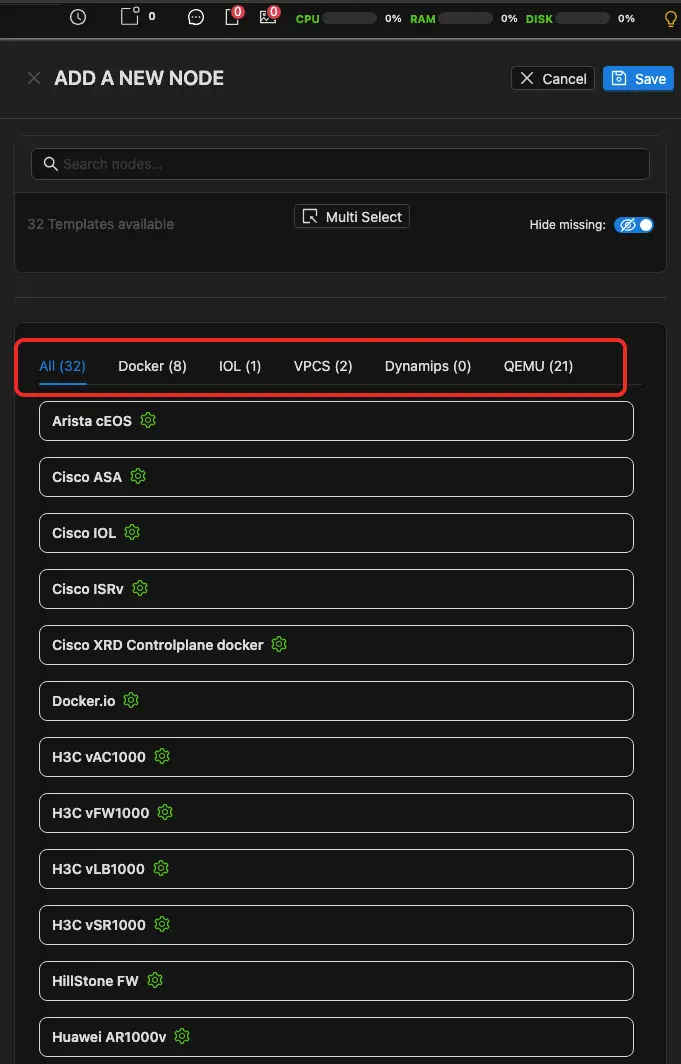This screenshot has width=681, height=1064.
Task: Toggle the Hide missing switch
Action: [x=634, y=225]
